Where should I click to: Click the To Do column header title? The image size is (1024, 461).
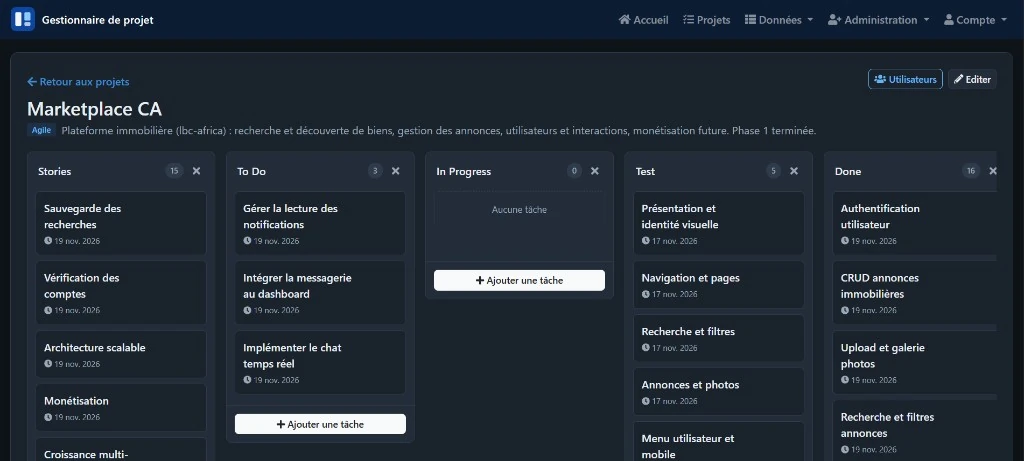(x=251, y=171)
